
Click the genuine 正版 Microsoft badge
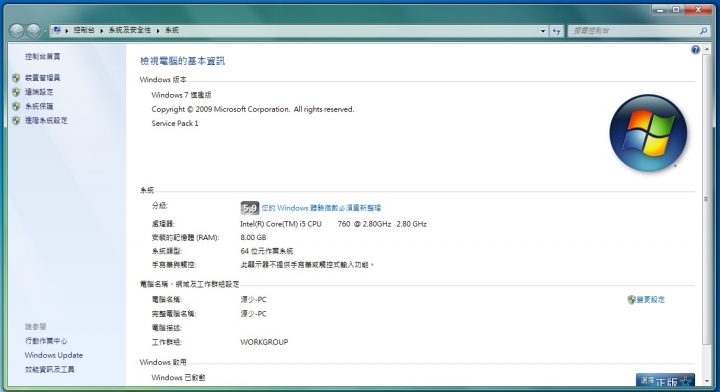coord(665,380)
